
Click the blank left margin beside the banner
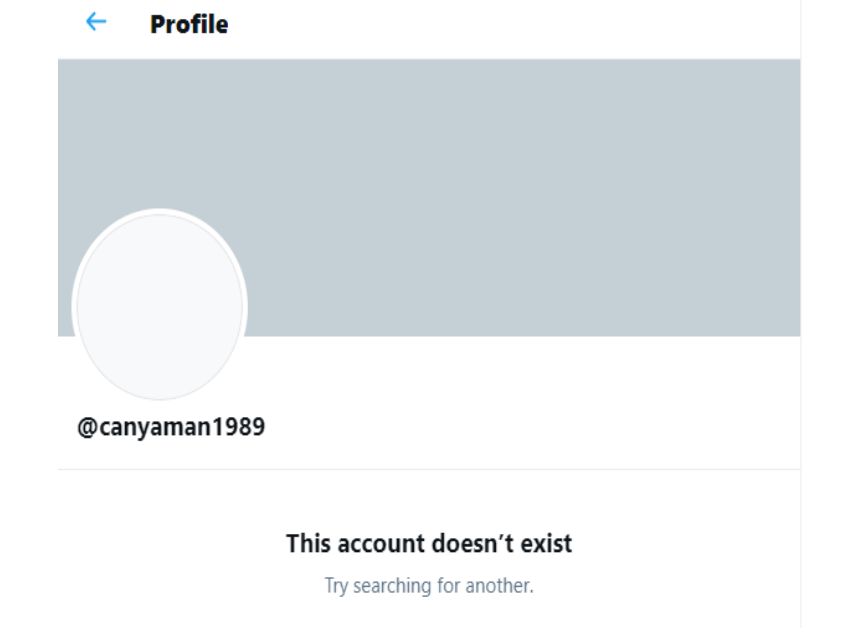click(x=28, y=200)
